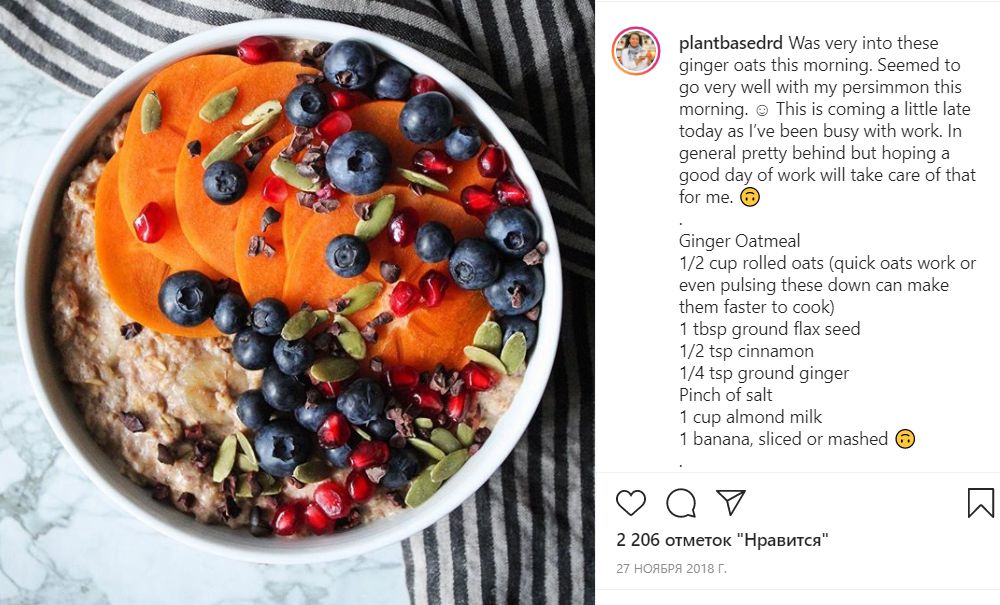Screen dimensions: 1000x605
Task: Share the post with the paper plane icon
Action: 731,502
